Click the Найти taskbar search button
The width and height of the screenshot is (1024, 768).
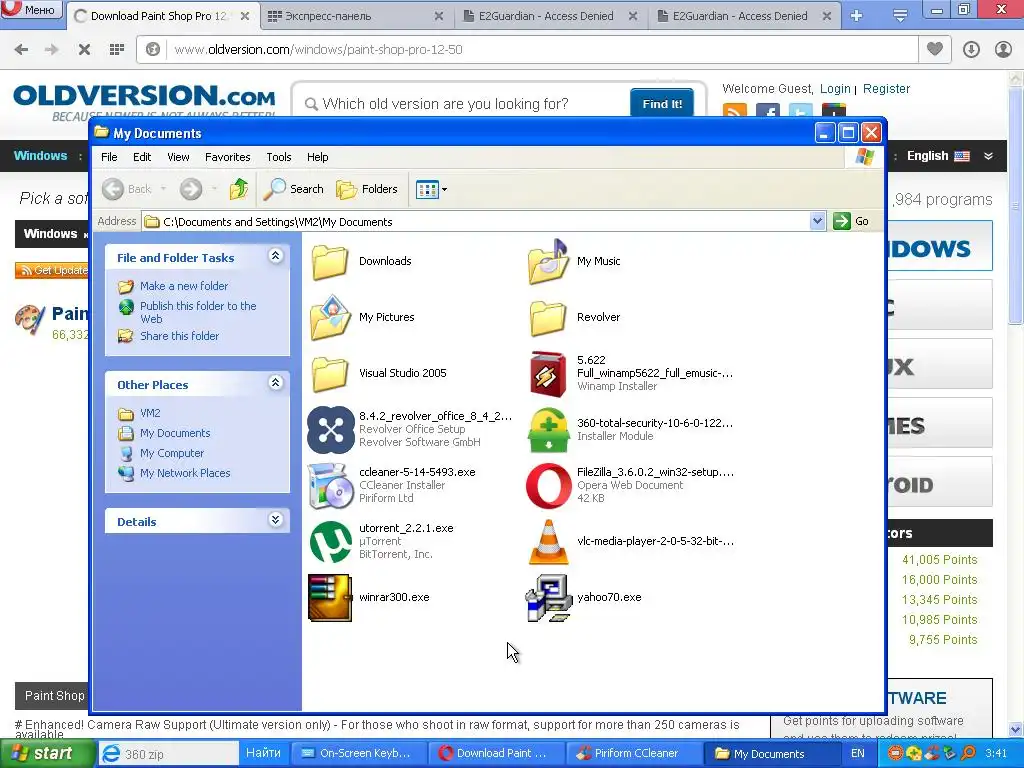tap(263, 753)
